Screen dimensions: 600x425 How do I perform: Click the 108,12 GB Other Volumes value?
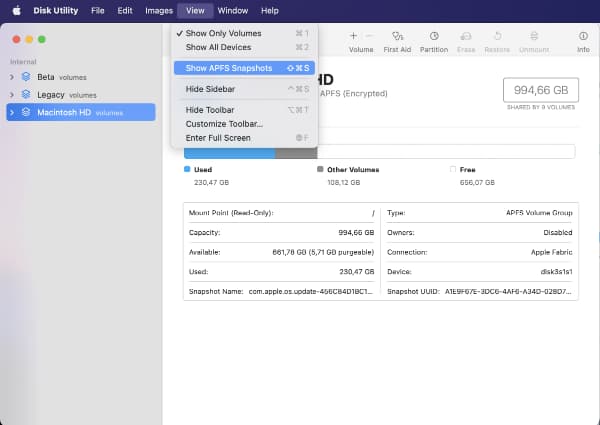[x=344, y=182]
